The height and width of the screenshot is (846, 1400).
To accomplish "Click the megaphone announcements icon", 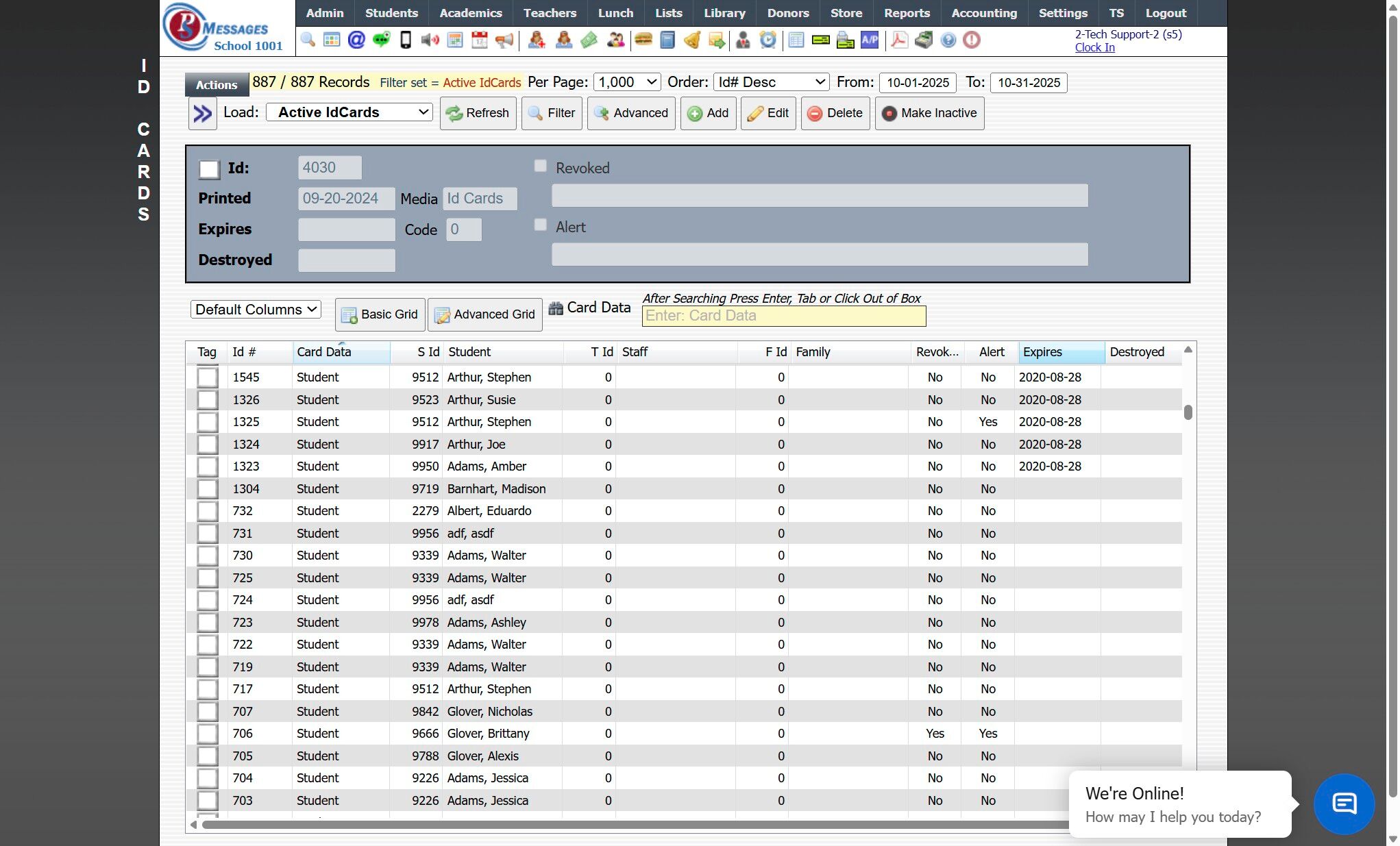I will [504, 40].
